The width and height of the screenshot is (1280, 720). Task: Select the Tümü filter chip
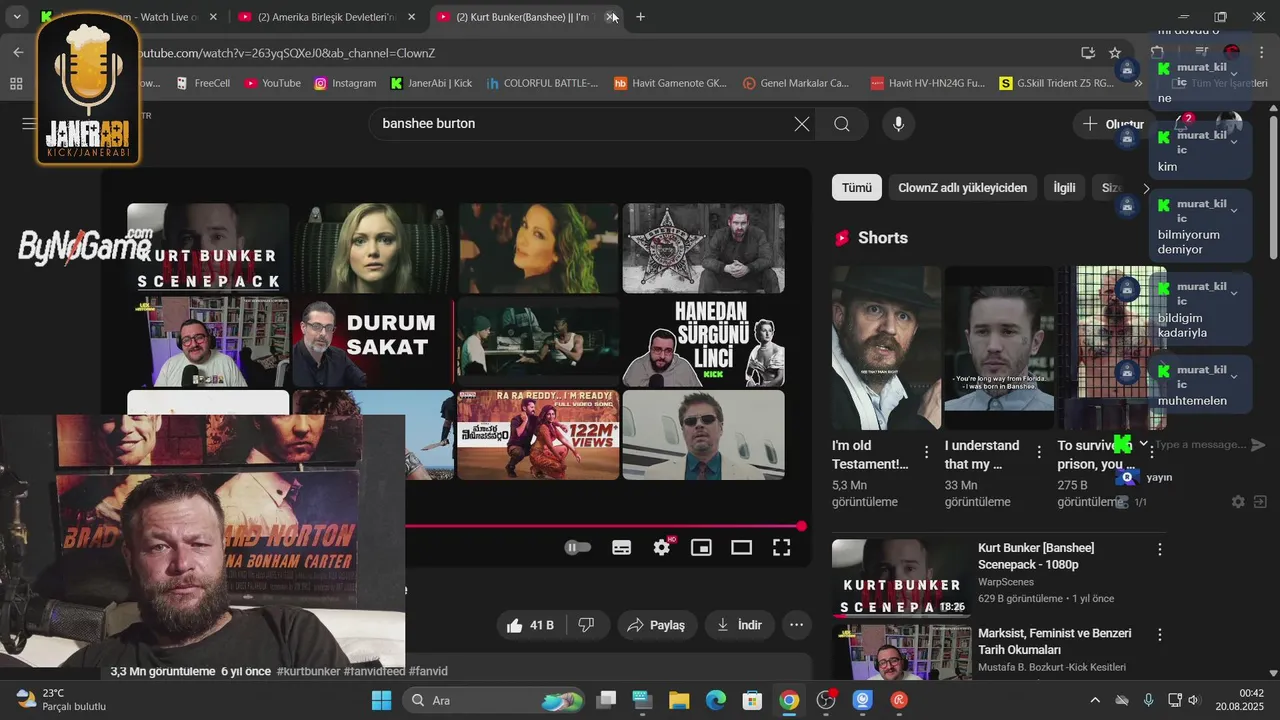pos(856,187)
